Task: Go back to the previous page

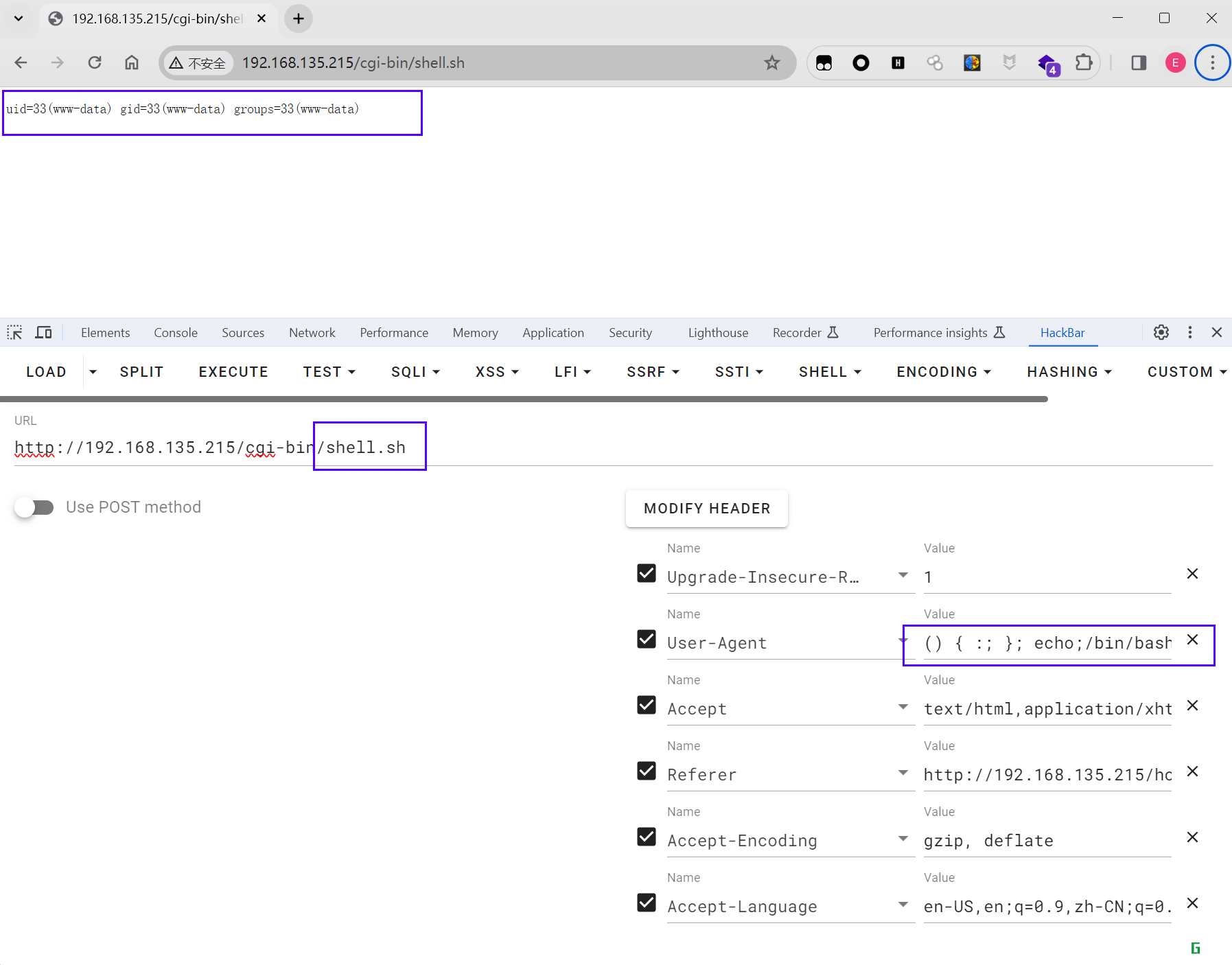Action: click(21, 62)
